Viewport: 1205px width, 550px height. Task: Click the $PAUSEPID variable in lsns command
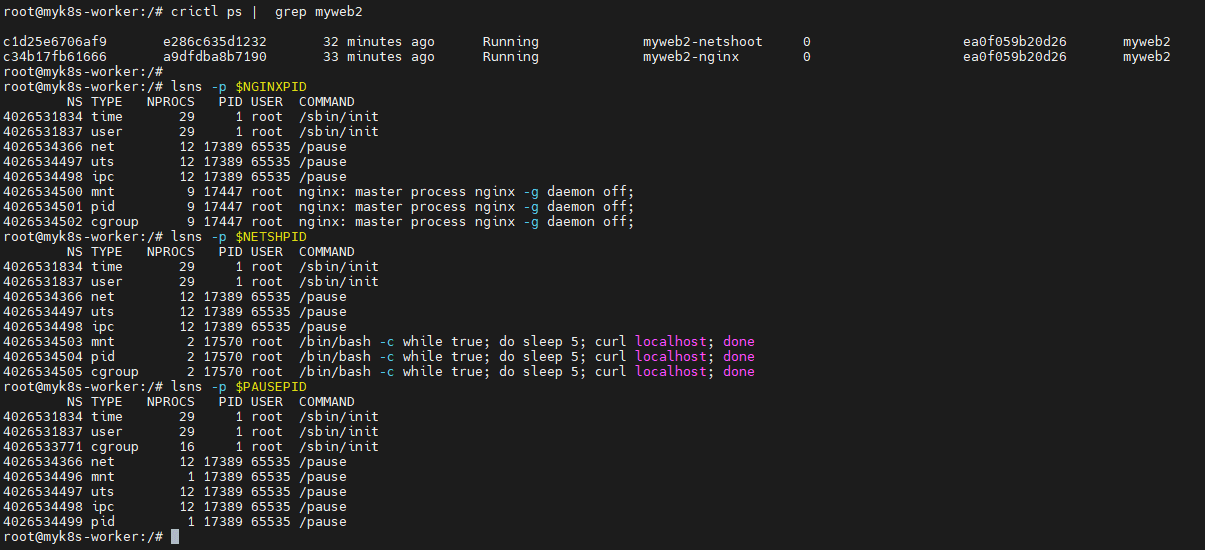271,387
